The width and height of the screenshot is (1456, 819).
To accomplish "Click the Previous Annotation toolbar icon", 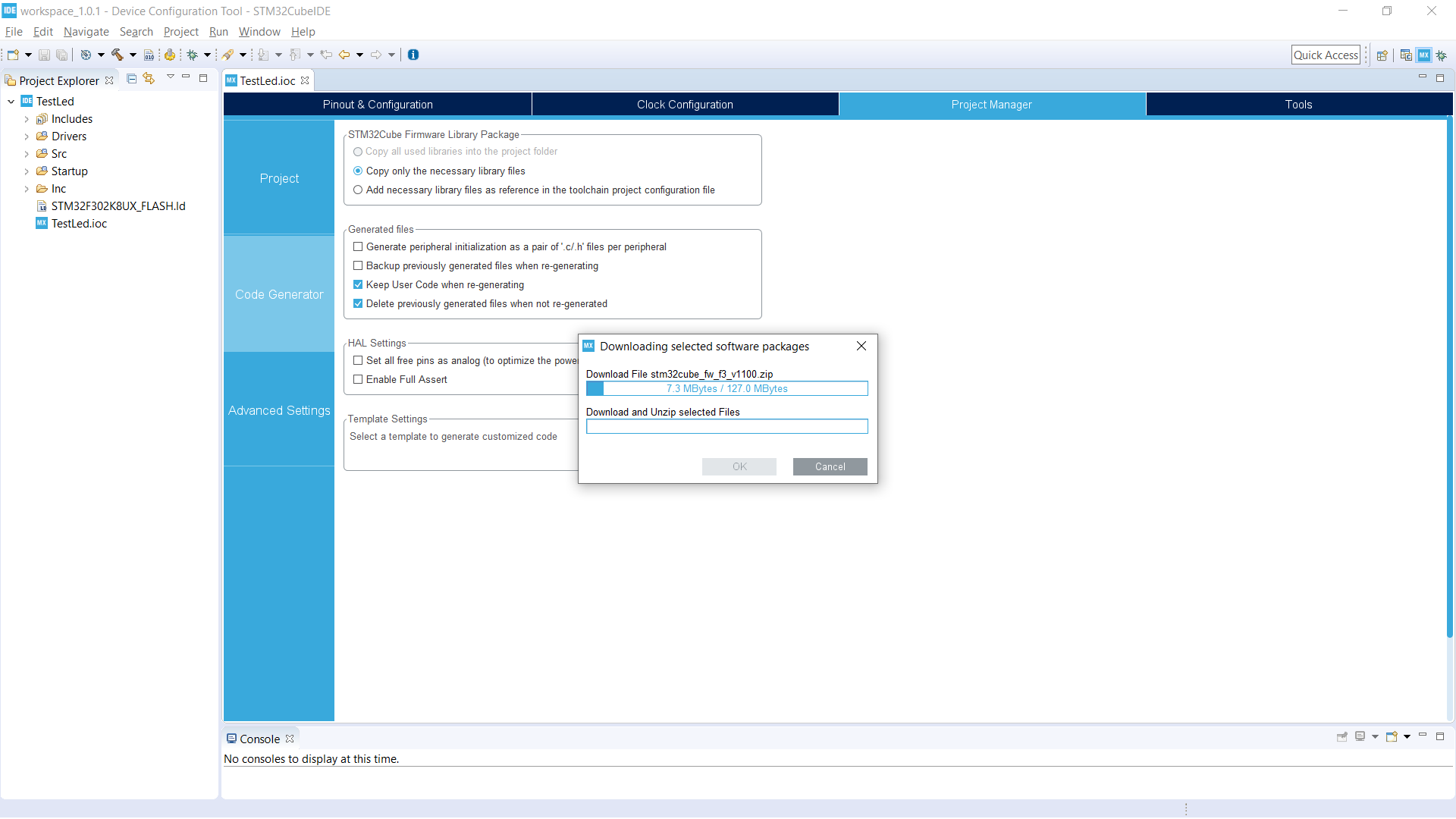I will click(295, 55).
